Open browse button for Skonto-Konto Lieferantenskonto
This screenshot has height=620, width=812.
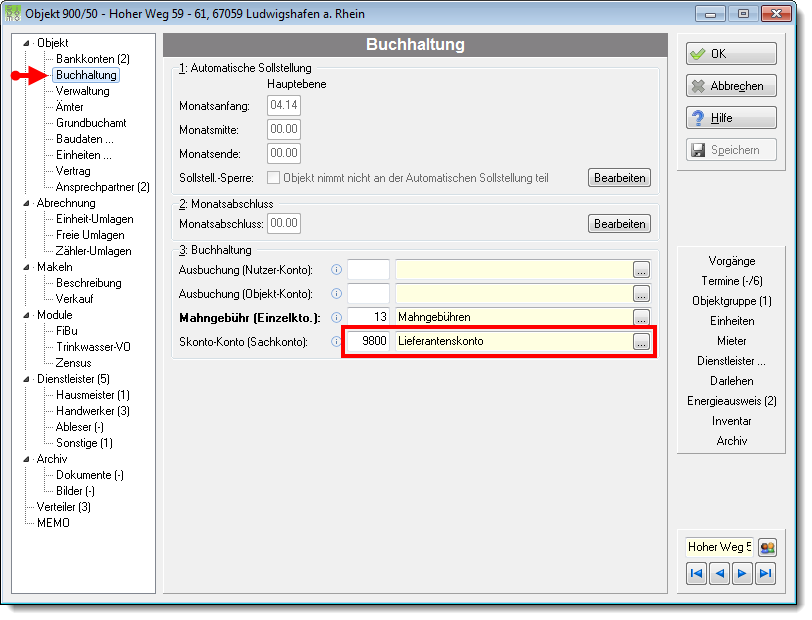click(x=641, y=342)
